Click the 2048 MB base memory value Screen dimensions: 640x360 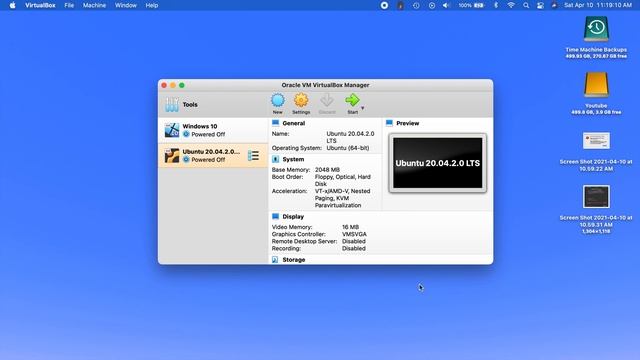[327, 170]
